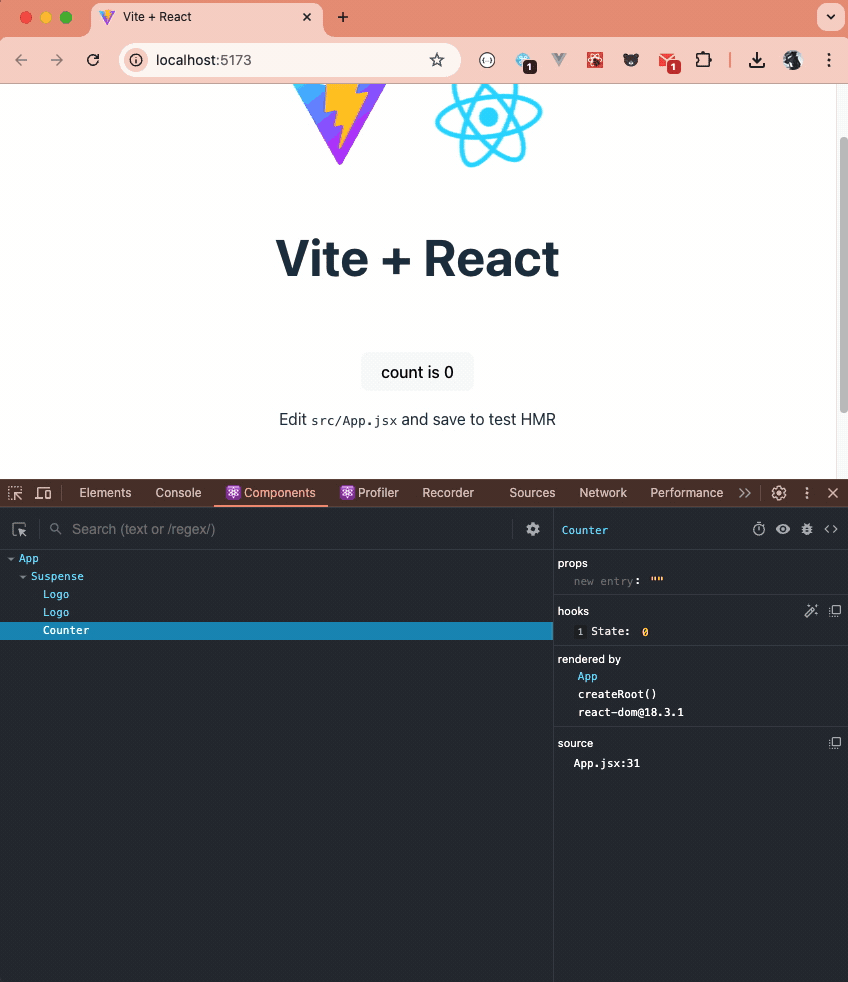The width and height of the screenshot is (848, 982).
Task: Collapse the App tree node arrow
Action: pos(11,559)
